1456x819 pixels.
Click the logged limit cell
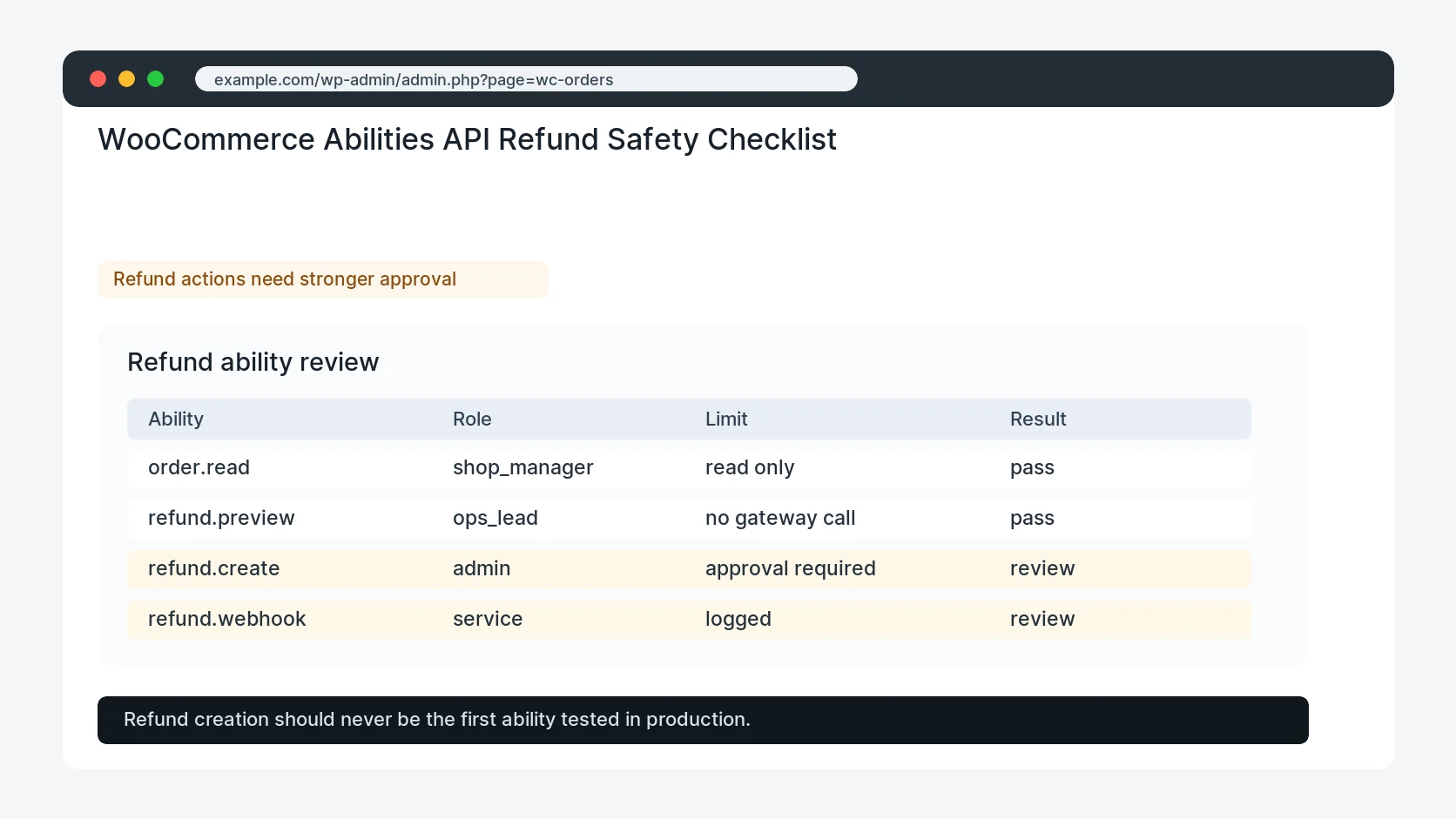pos(738,619)
